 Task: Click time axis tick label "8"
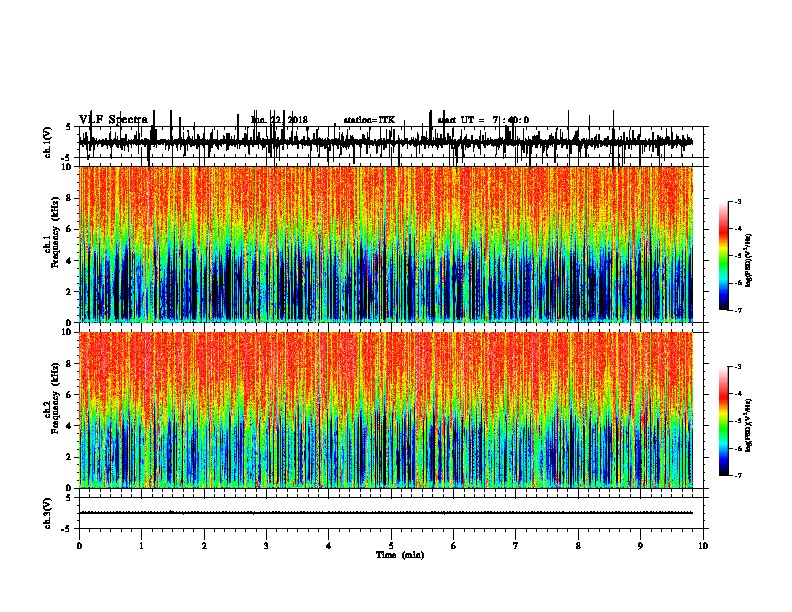(x=578, y=546)
